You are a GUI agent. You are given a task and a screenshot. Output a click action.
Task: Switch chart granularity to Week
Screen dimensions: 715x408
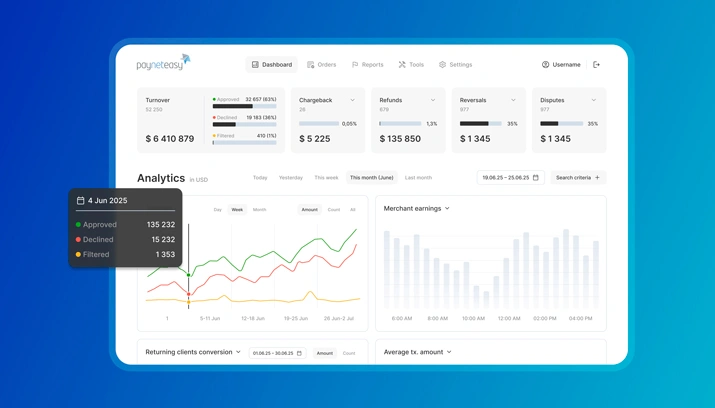click(x=237, y=210)
